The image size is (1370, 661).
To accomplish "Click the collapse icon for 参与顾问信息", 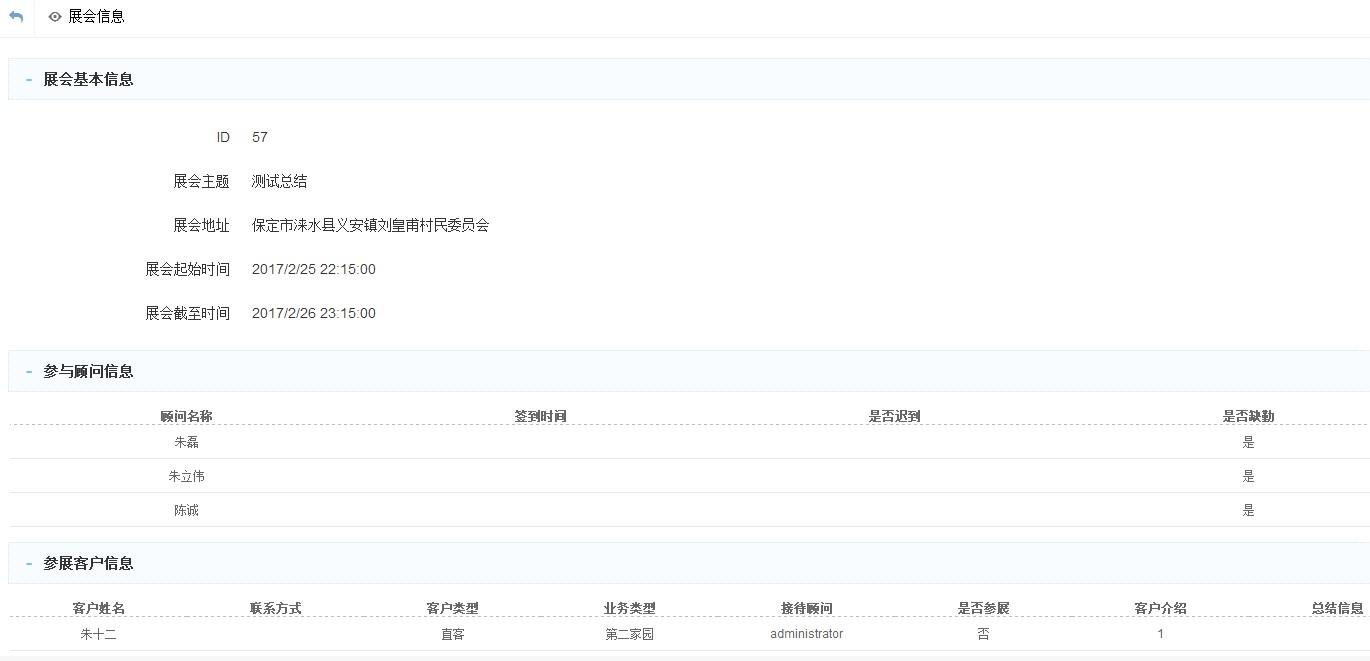I will click(x=27, y=371).
